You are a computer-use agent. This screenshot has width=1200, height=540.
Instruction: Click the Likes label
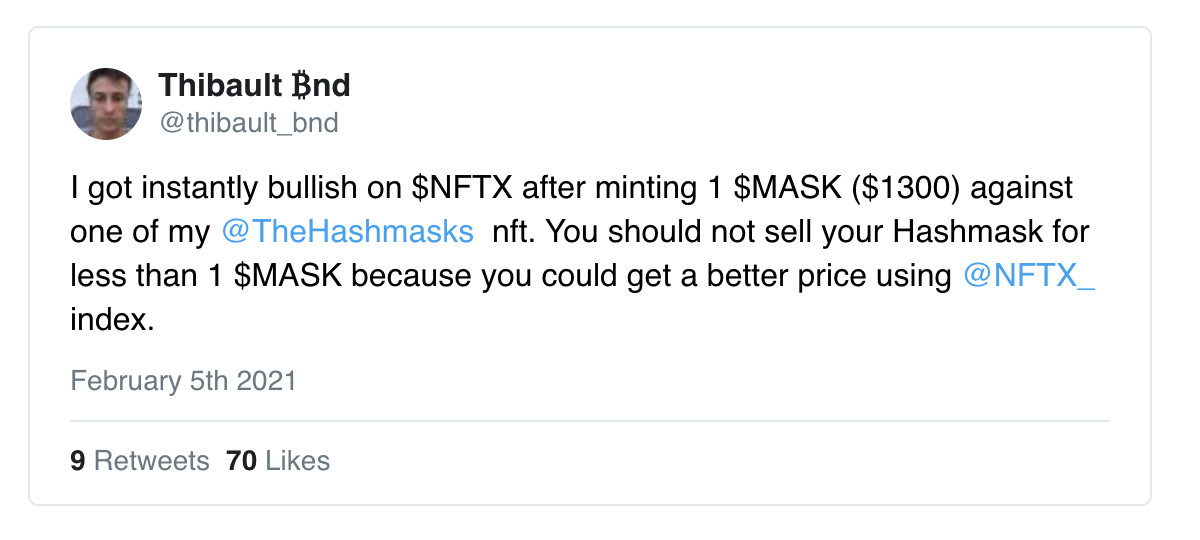(x=297, y=460)
